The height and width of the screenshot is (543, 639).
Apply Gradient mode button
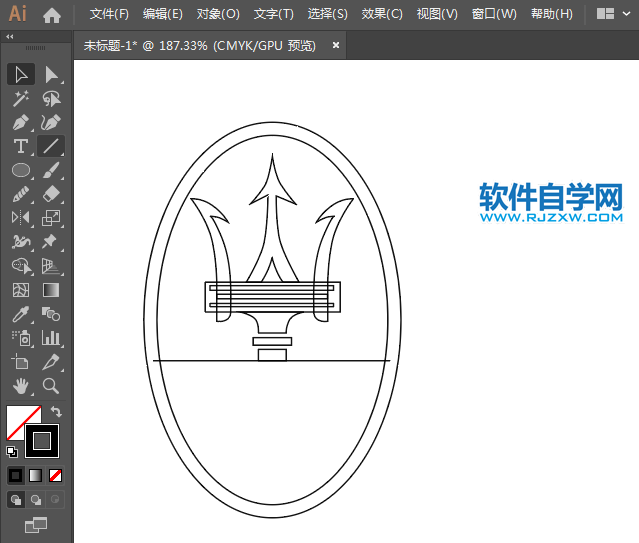coord(35,475)
